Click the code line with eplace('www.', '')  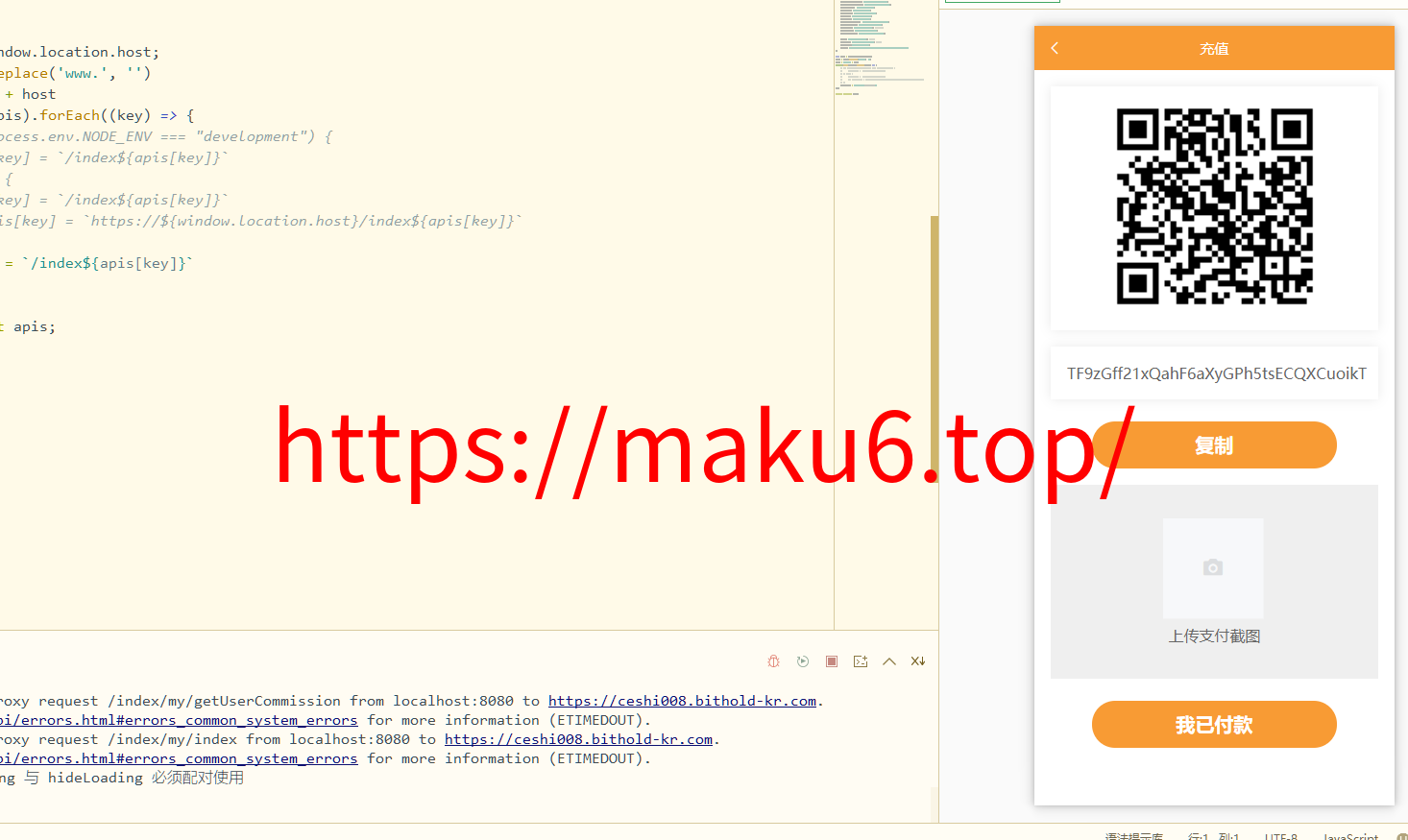click(x=75, y=73)
